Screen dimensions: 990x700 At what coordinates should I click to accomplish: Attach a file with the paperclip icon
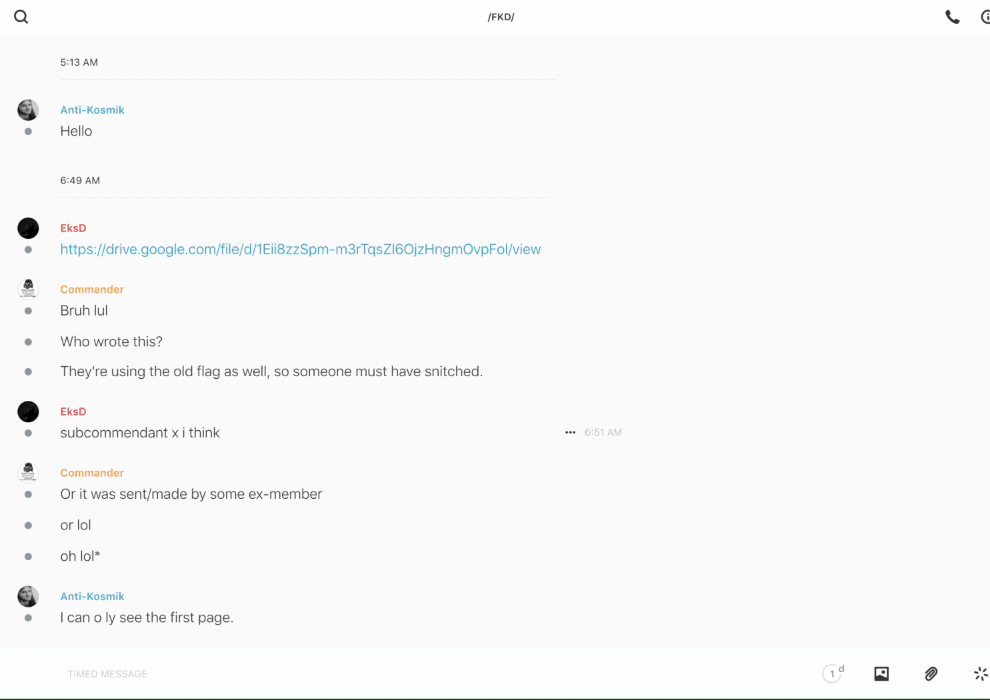coord(931,674)
